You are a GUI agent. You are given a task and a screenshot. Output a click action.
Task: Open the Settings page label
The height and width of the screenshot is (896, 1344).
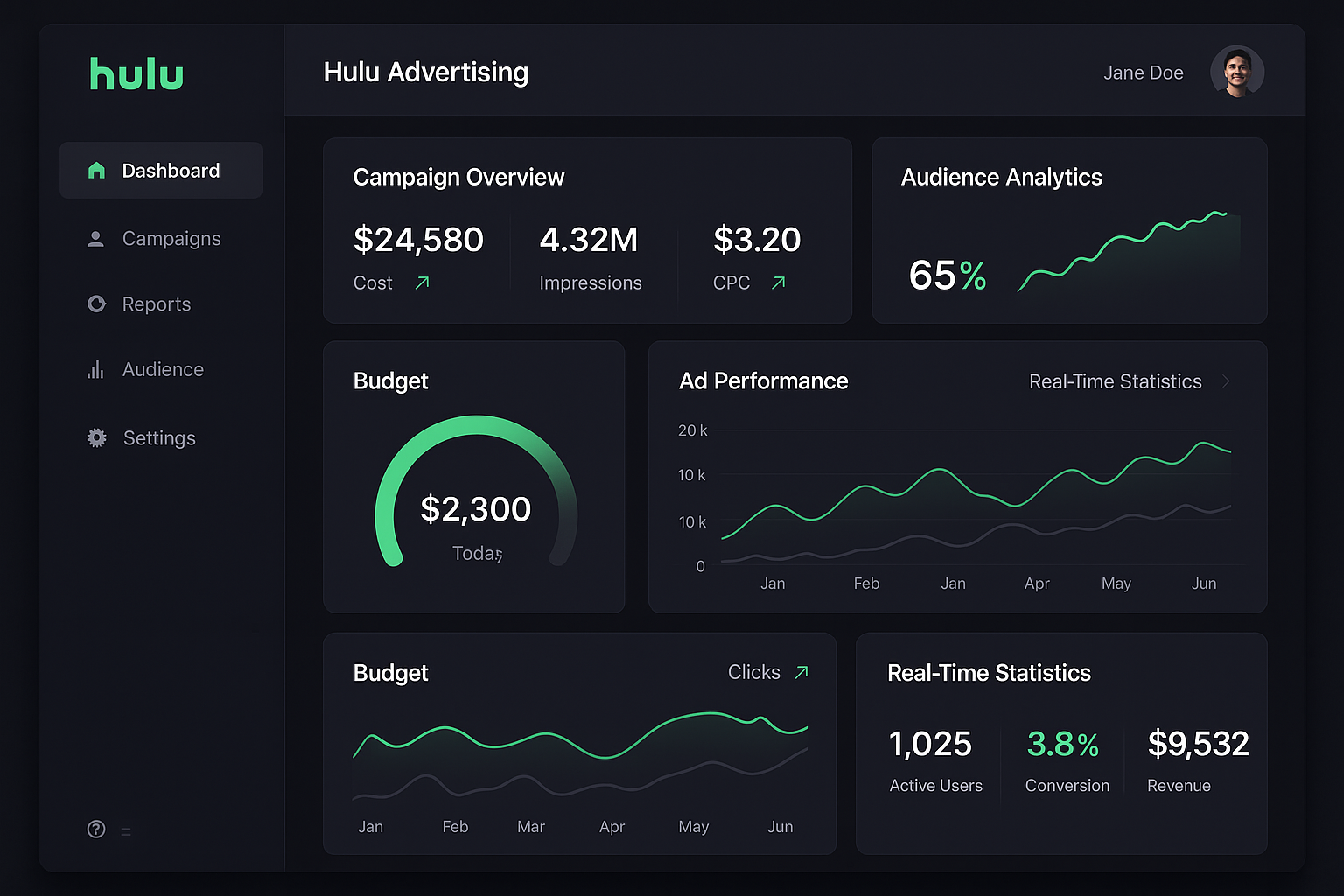pos(159,438)
